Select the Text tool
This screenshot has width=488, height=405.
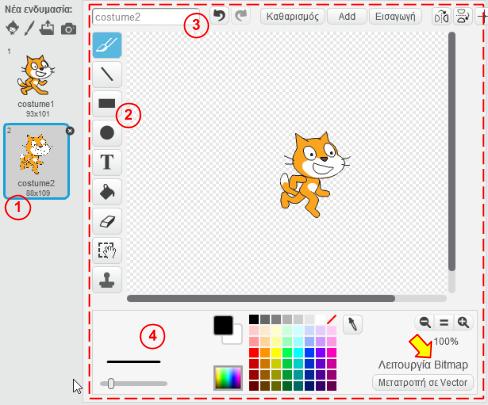[107, 162]
